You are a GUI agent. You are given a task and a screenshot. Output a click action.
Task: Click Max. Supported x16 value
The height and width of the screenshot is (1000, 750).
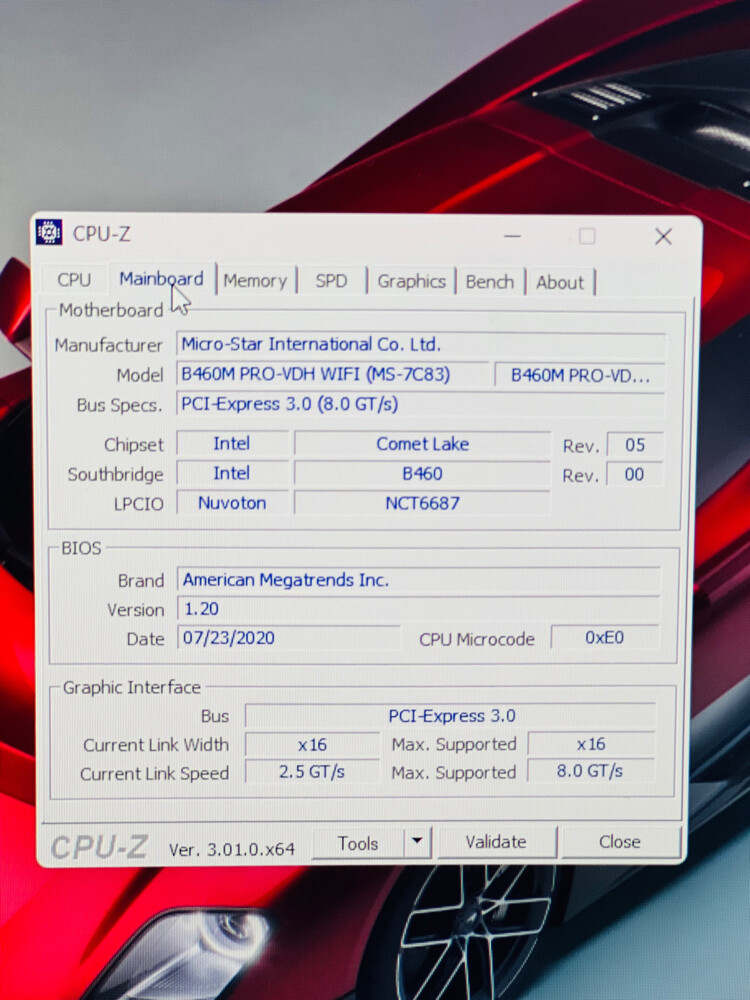coord(591,744)
